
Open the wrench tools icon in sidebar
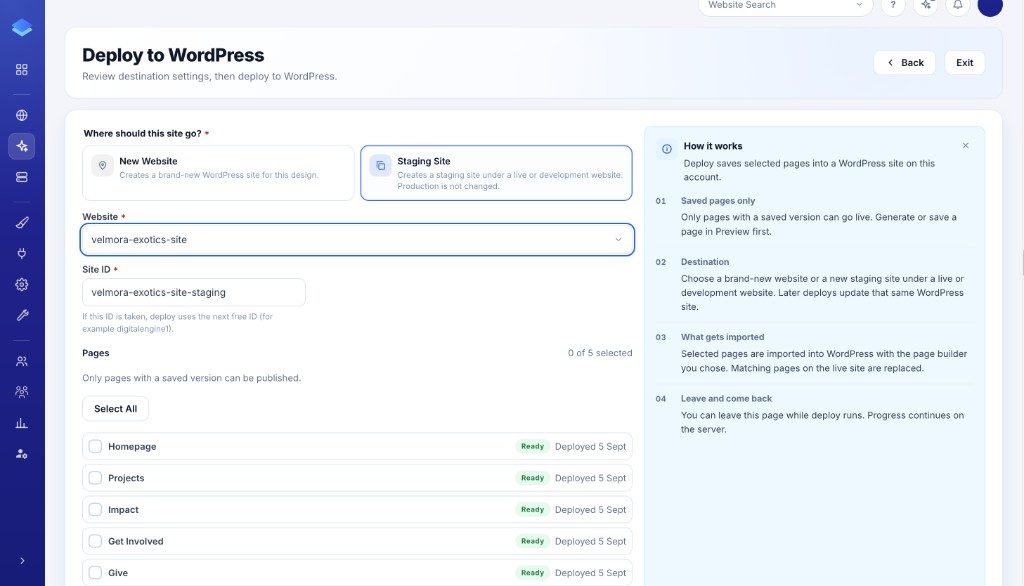[22, 315]
